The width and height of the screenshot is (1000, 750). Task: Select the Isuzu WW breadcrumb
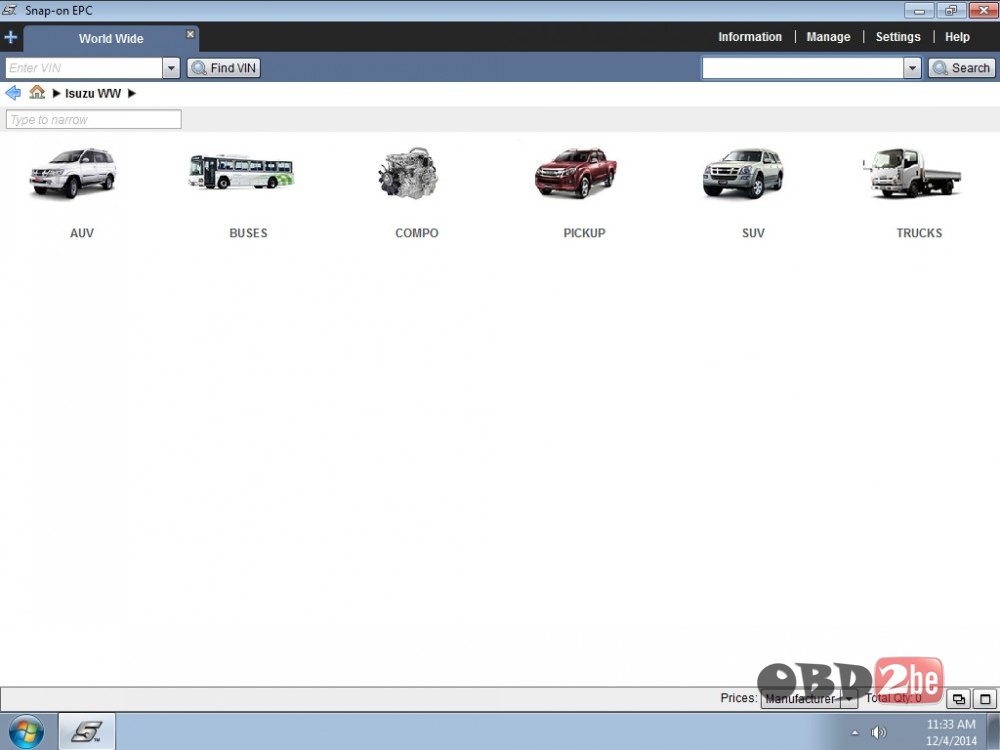click(93, 93)
